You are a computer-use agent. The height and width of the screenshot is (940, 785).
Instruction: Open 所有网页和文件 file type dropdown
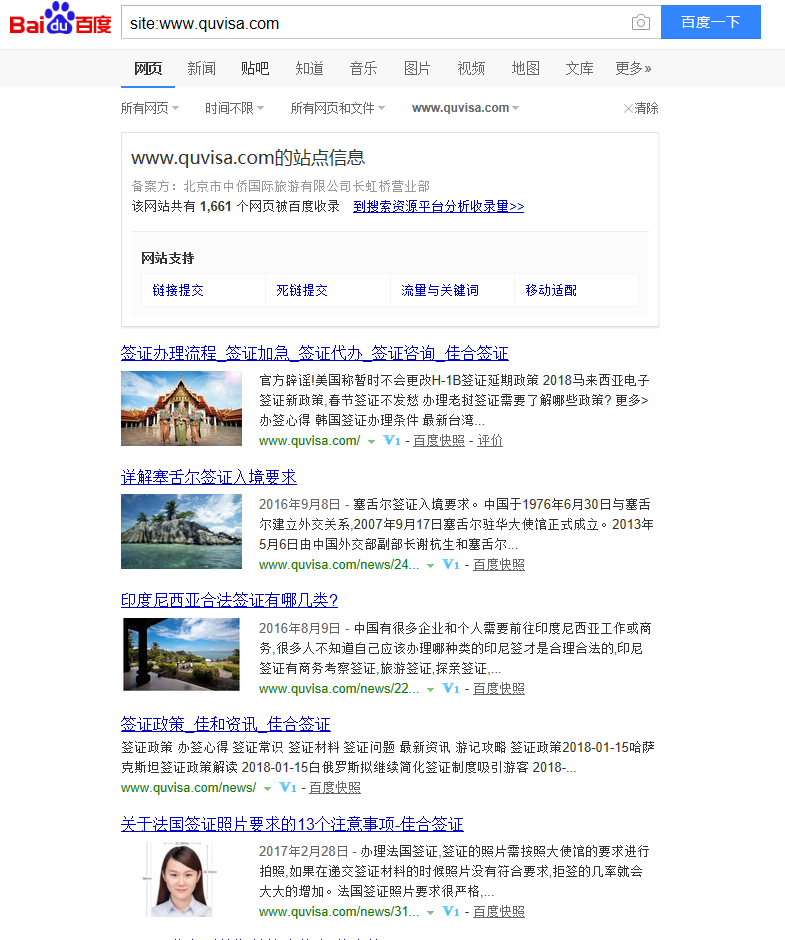pos(338,109)
